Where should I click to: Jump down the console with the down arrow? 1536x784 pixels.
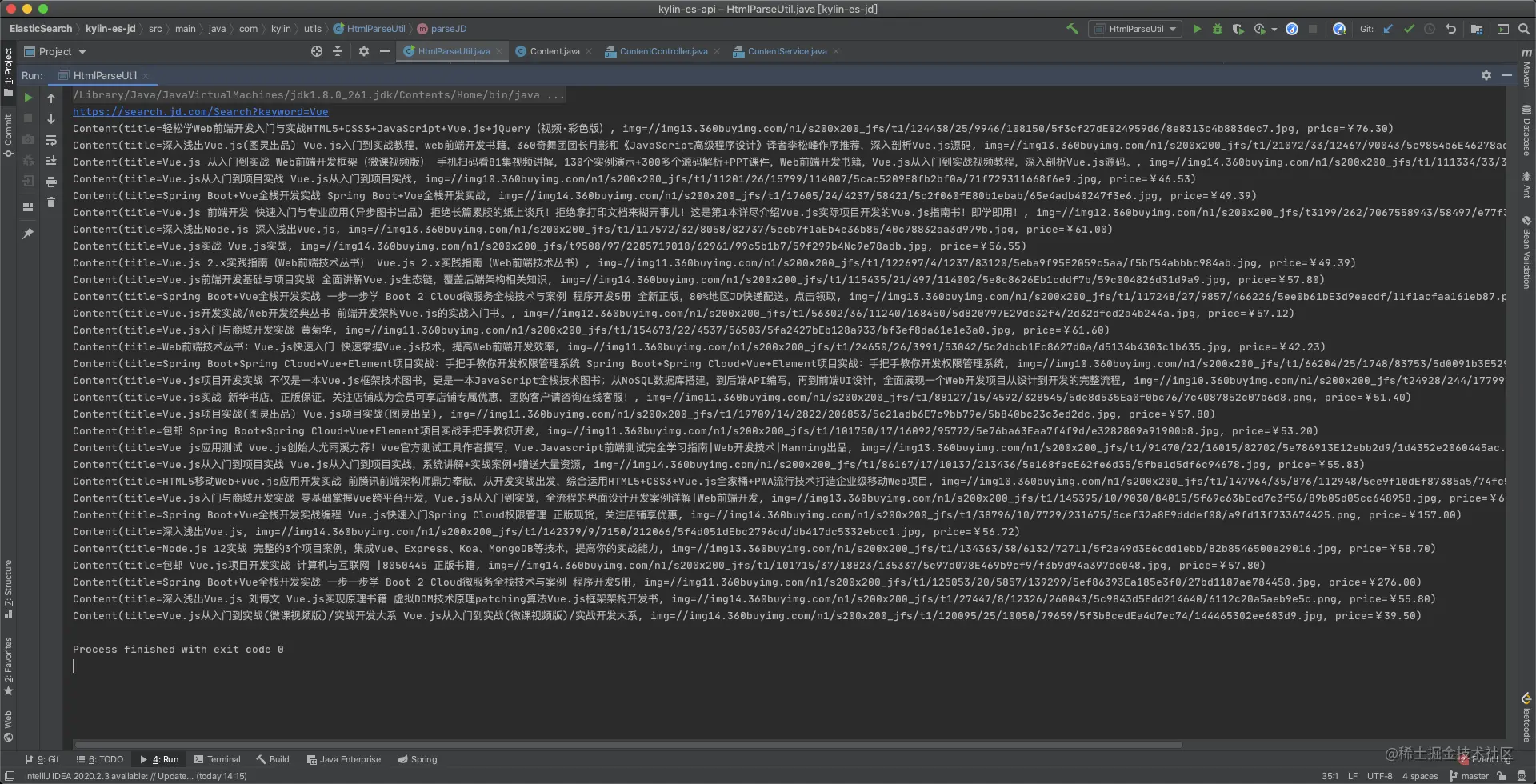pos(51,119)
